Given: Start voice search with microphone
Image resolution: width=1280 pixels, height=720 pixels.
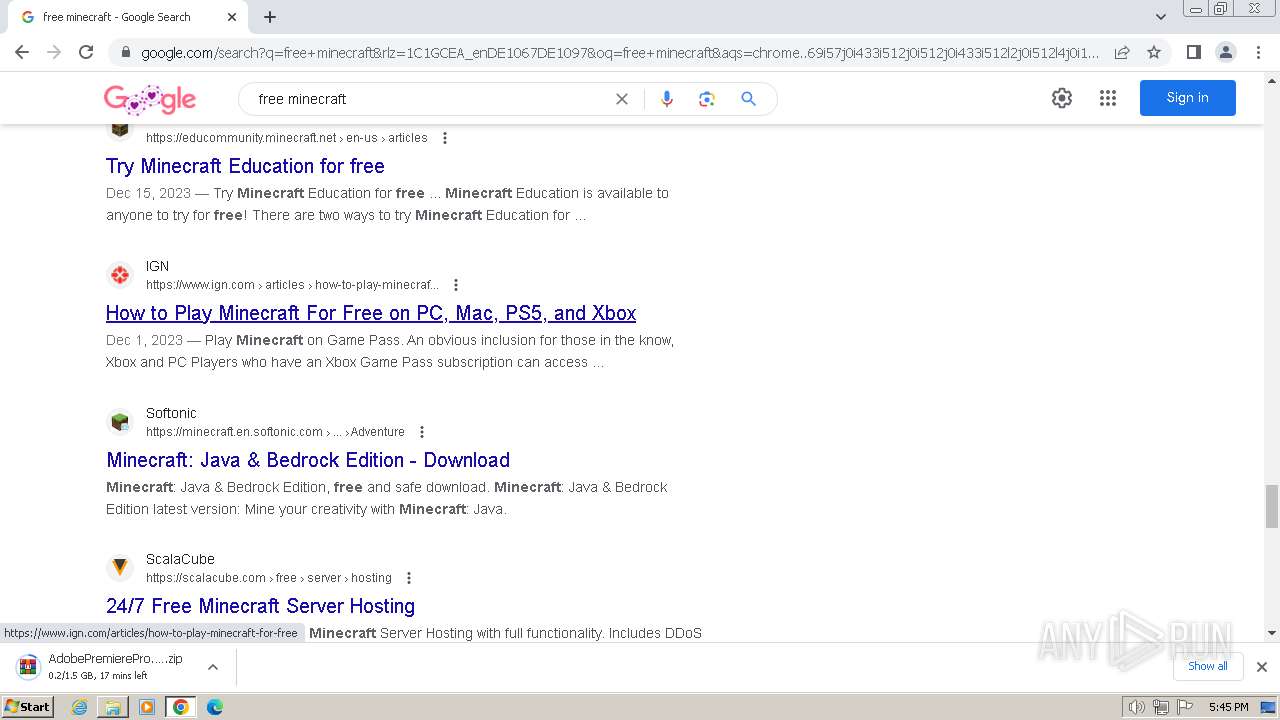Looking at the screenshot, I should click(x=667, y=99).
